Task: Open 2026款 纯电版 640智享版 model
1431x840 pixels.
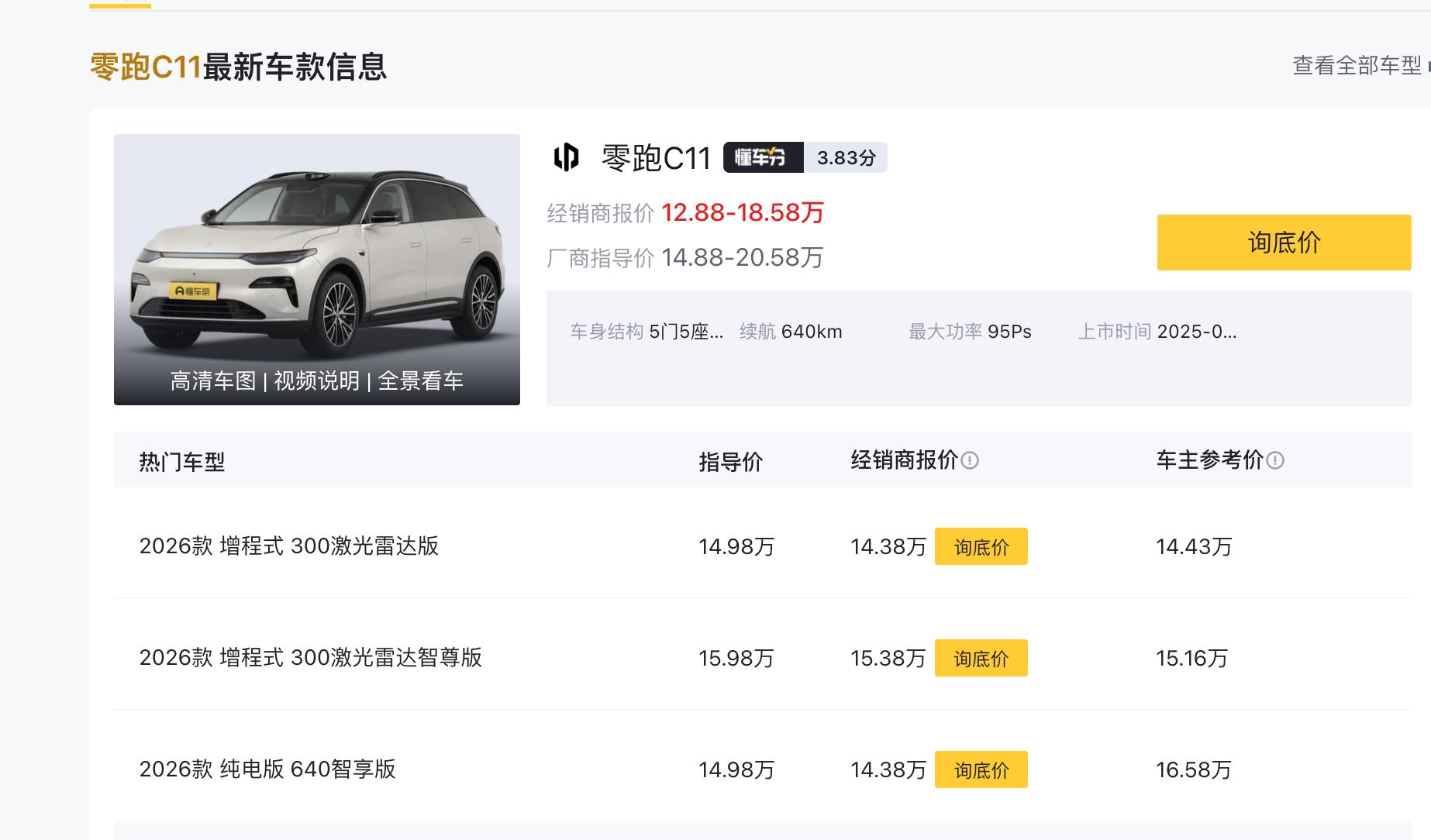Action: [x=267, y=769]
